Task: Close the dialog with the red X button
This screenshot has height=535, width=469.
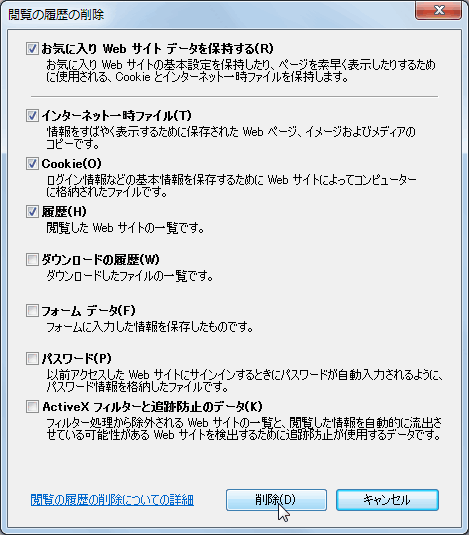Action: (x=439, y=10)
